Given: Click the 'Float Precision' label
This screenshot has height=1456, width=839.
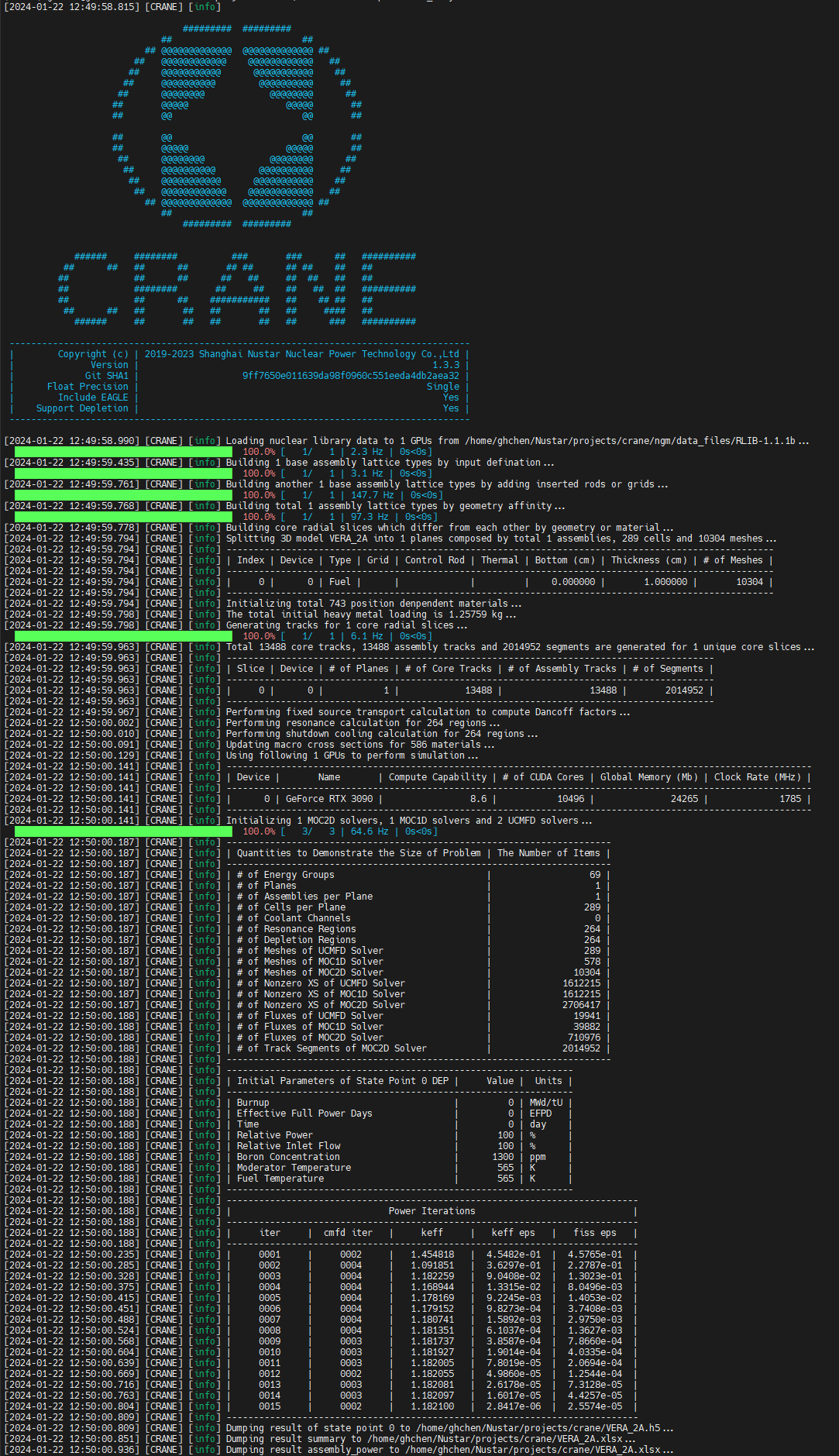Looking at the screenshot, I should [x=88, y=387].
